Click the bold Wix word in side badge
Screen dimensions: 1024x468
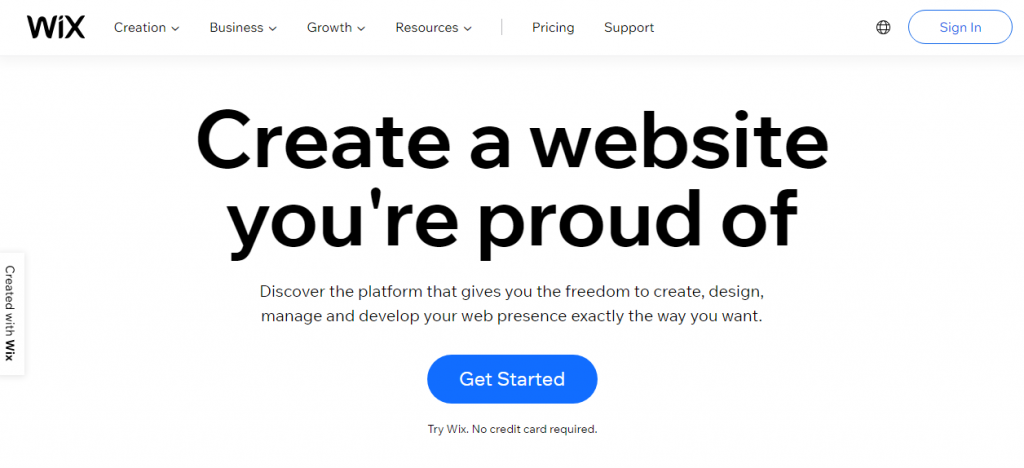11,349
